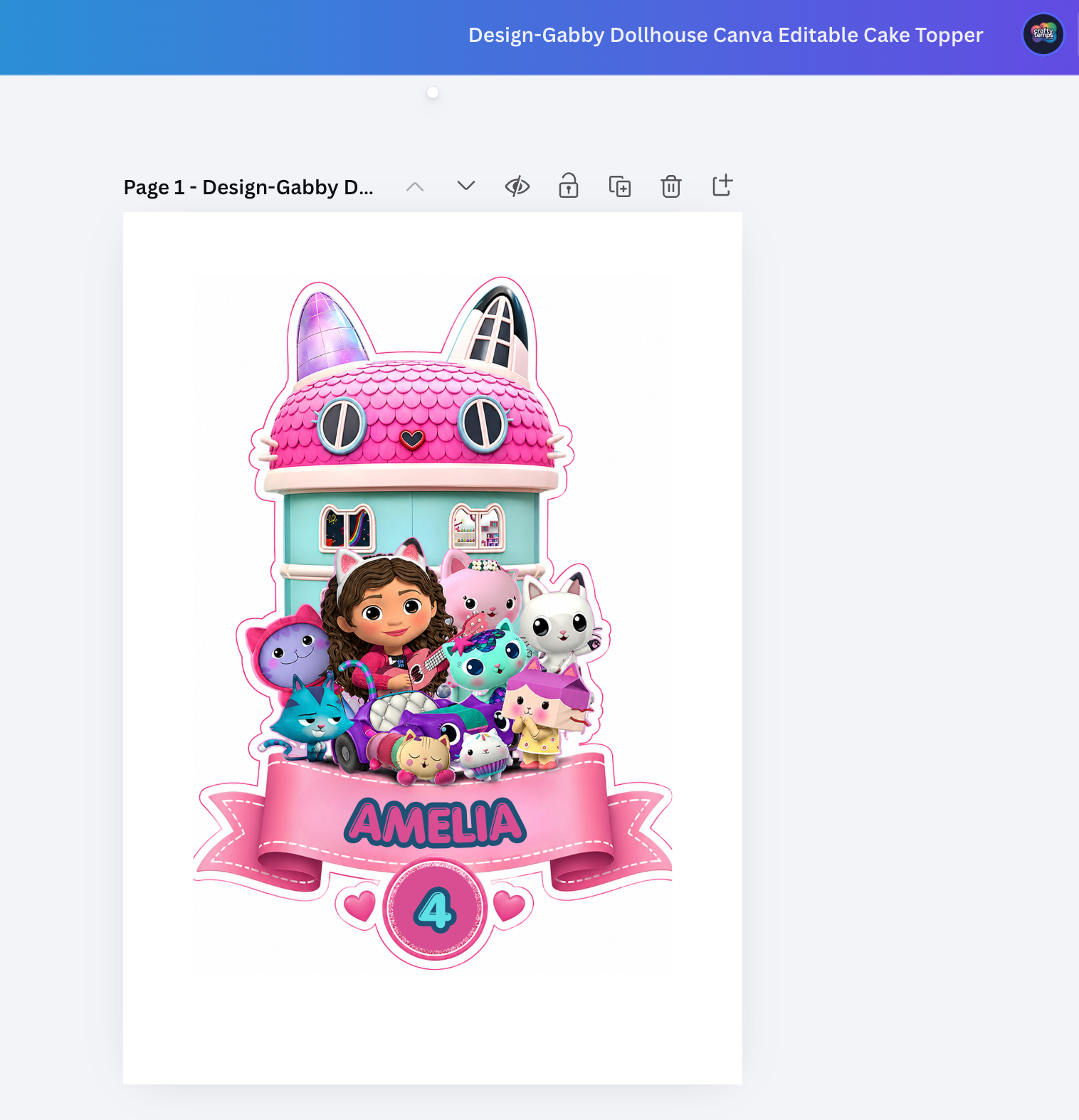Viewport: 1079px width, 1120px height.
Task: Move page up with the up chevron
Action: click(415, 187)
